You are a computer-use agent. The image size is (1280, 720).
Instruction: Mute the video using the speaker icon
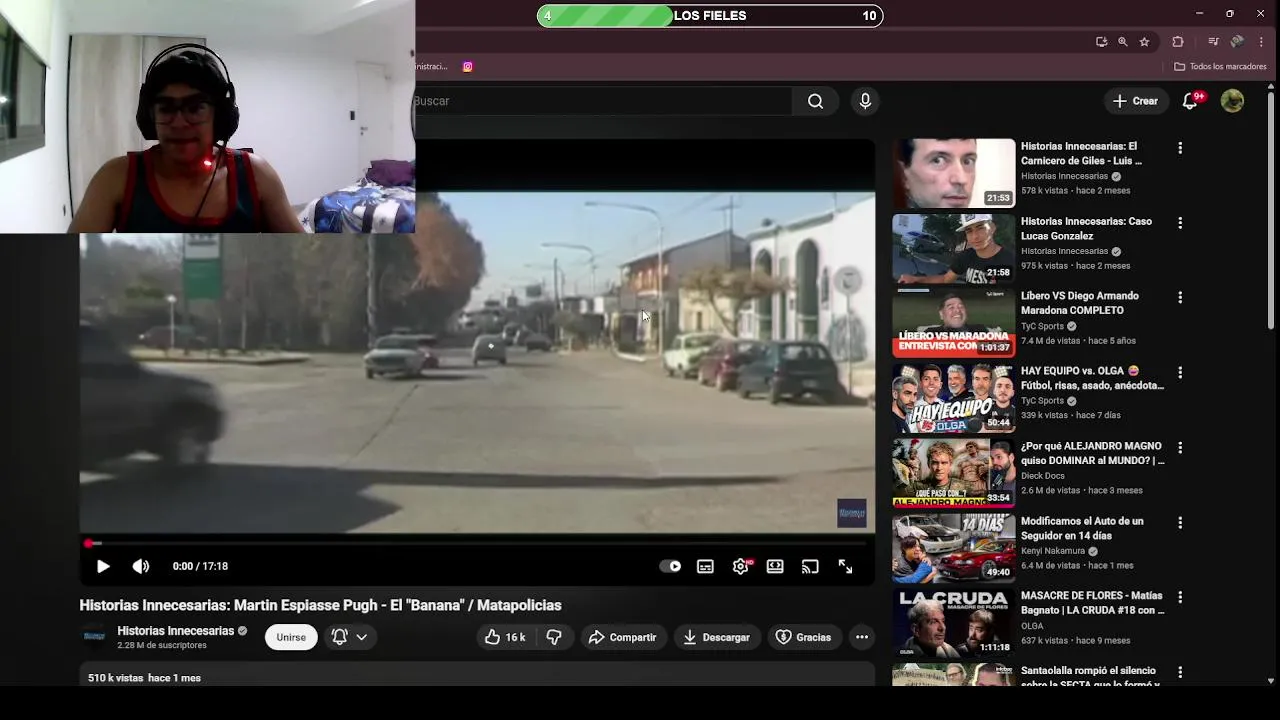point(141,566)
